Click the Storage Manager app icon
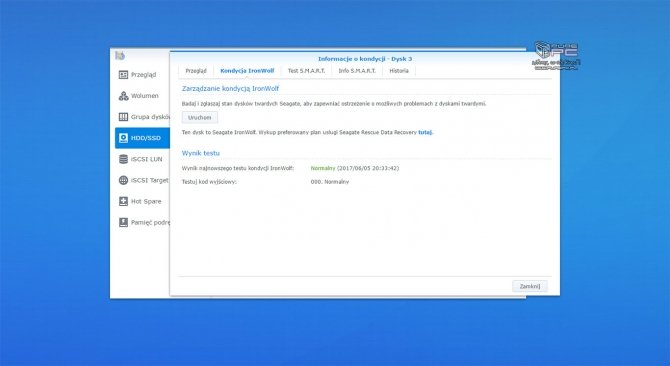Image resolution: width=670 pixels, height=366 pixels. point(120,56)
